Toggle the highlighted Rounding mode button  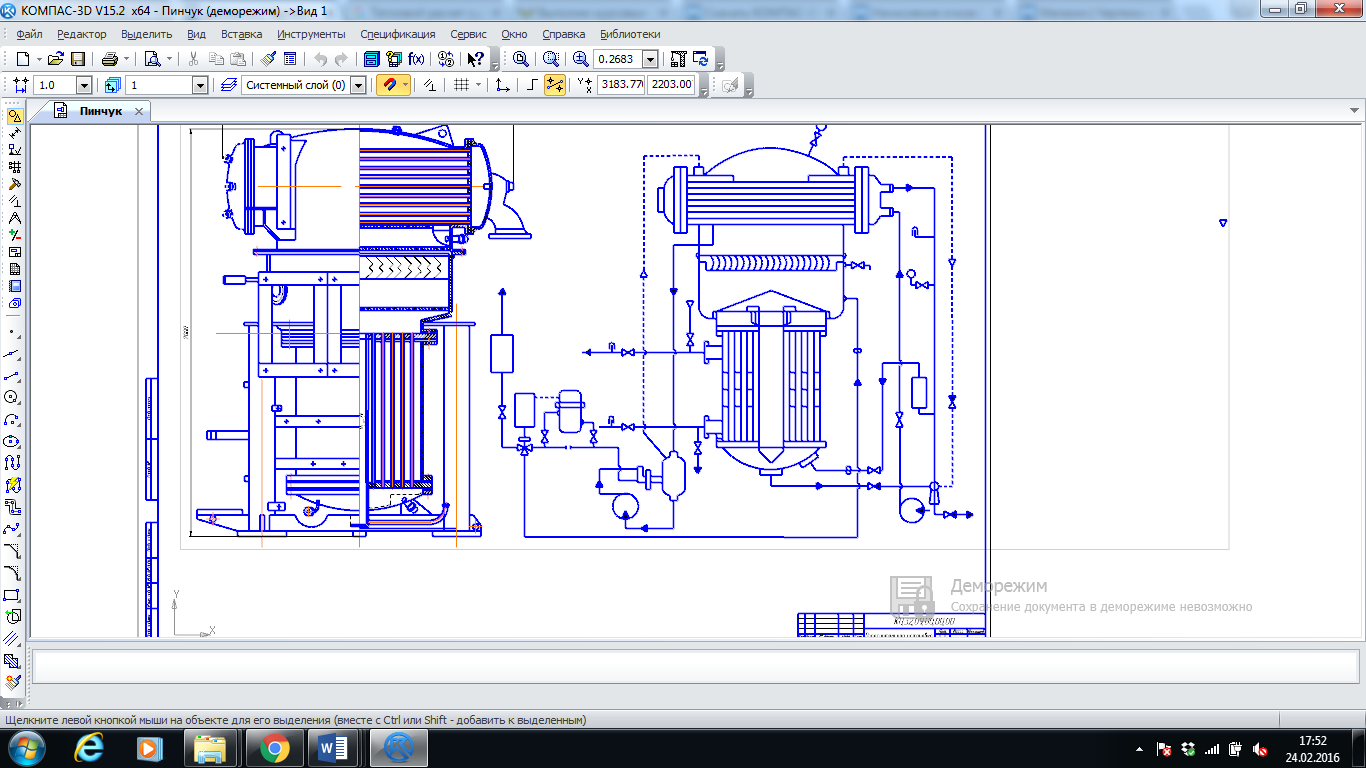click(x=554, y=85)
